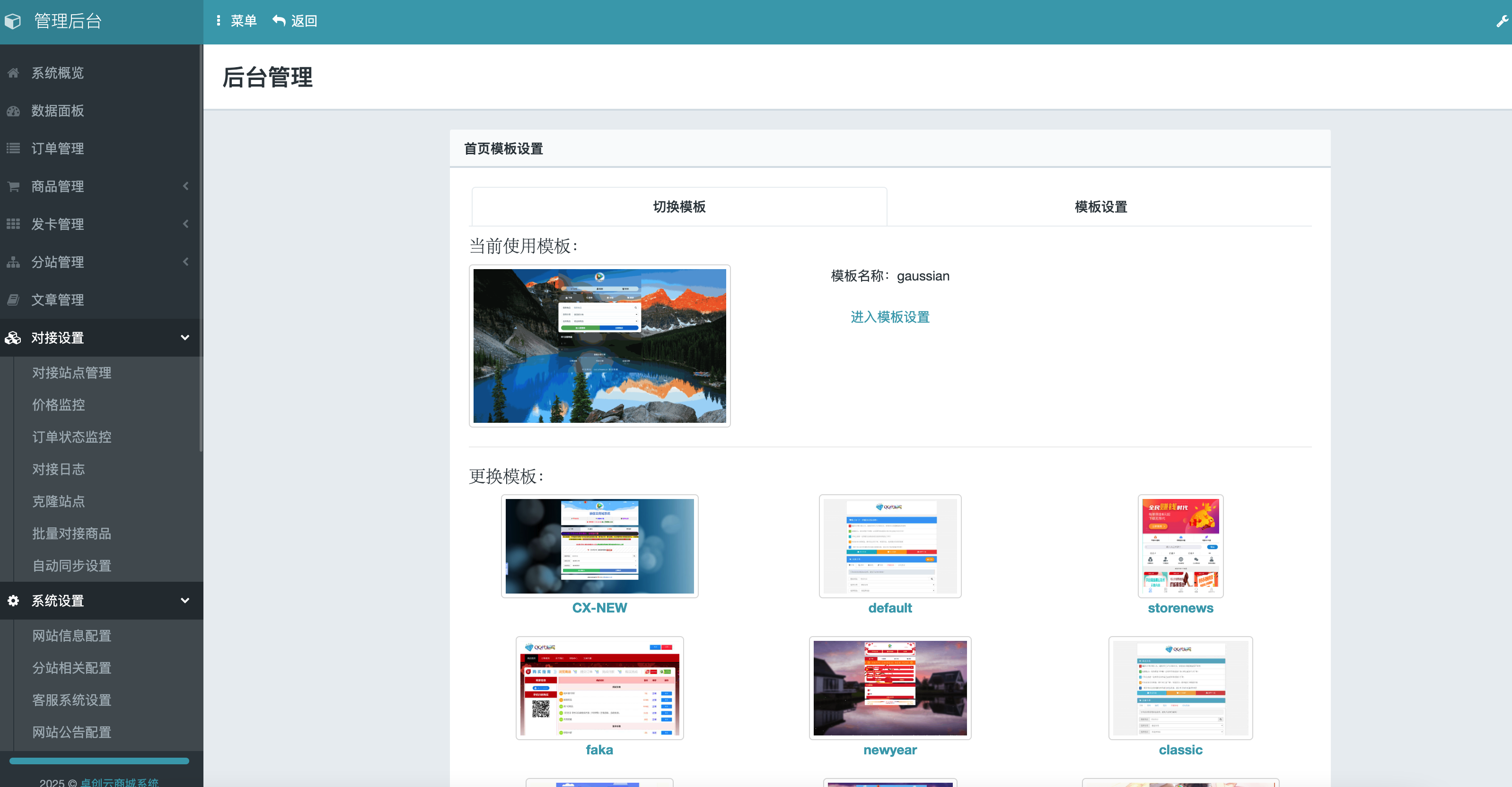
Task: Click the gaussian current template preview
Action: (x=599, y=346)
